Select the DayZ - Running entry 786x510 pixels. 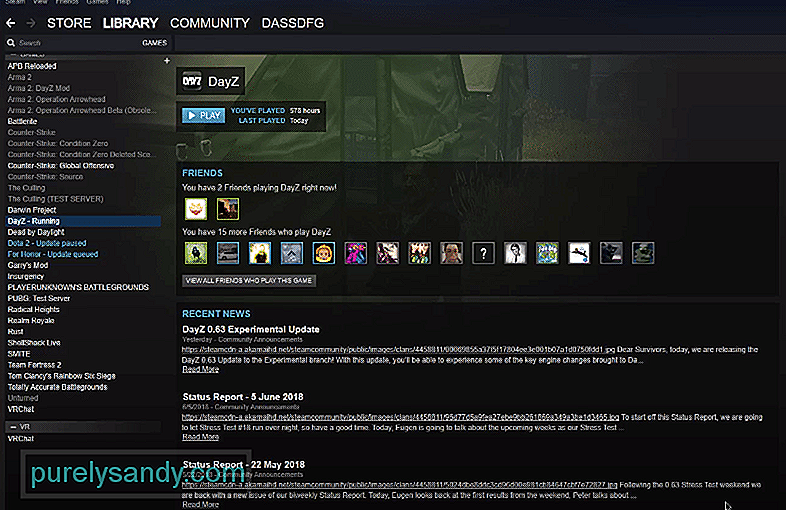(83, 221)
